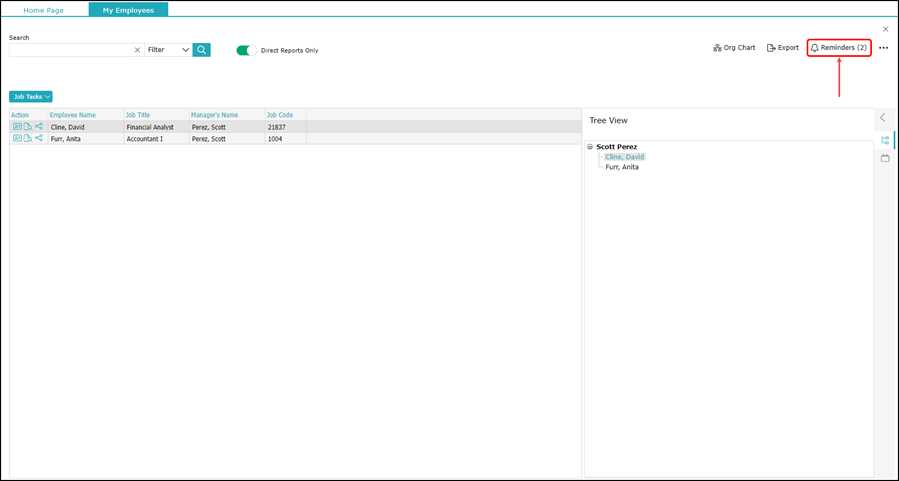Select the My Employees tab
Screen dimensions: 899x481
point(128,10)
